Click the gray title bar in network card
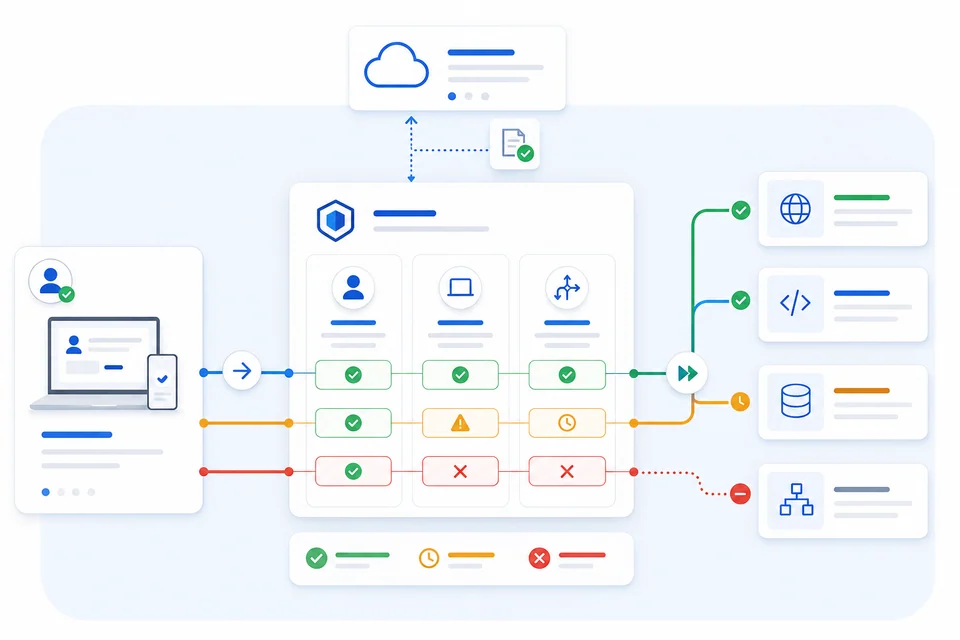960x640 pixels. (861, 489)
